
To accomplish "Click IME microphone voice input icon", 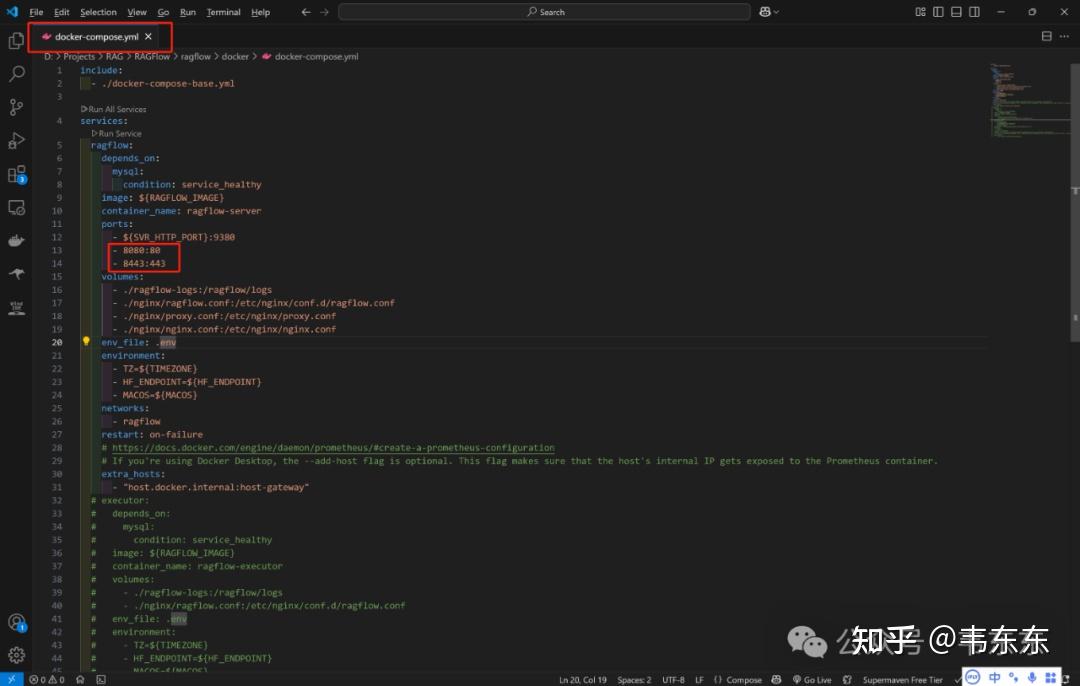I will tap(1032, 678).
